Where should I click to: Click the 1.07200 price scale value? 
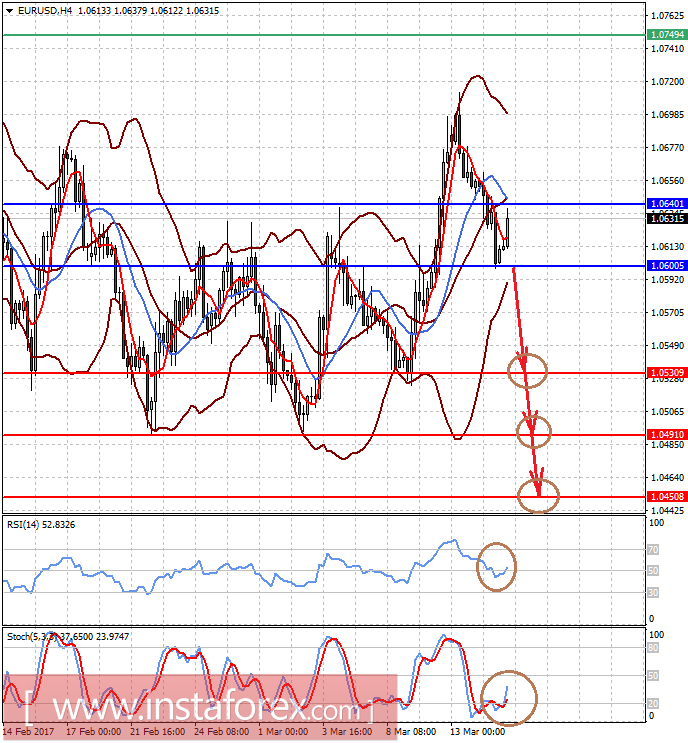[668, 82]
